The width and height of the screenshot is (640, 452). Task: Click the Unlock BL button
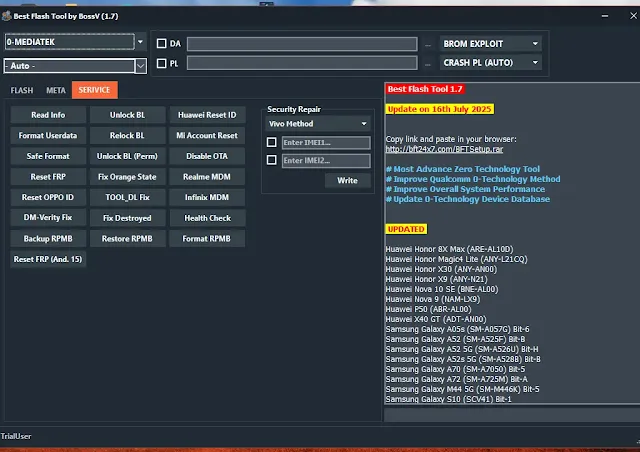coord(127,115)
